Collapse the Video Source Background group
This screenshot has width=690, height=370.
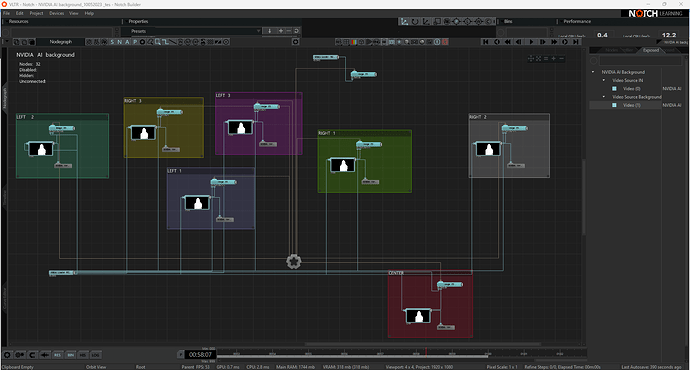604,97
